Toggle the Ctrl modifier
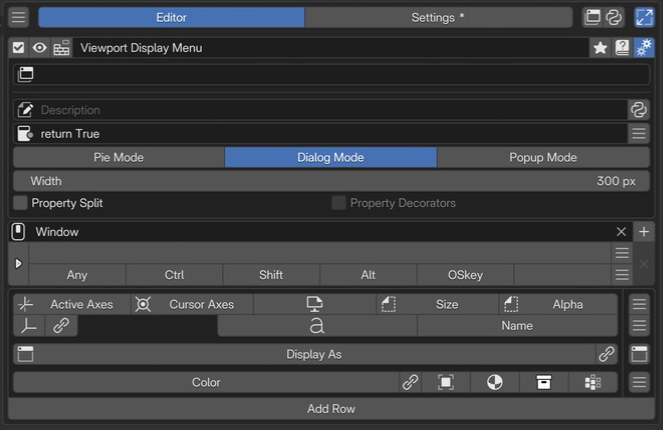The height and width of the screenshot is (430, 663). pos(174,275)
